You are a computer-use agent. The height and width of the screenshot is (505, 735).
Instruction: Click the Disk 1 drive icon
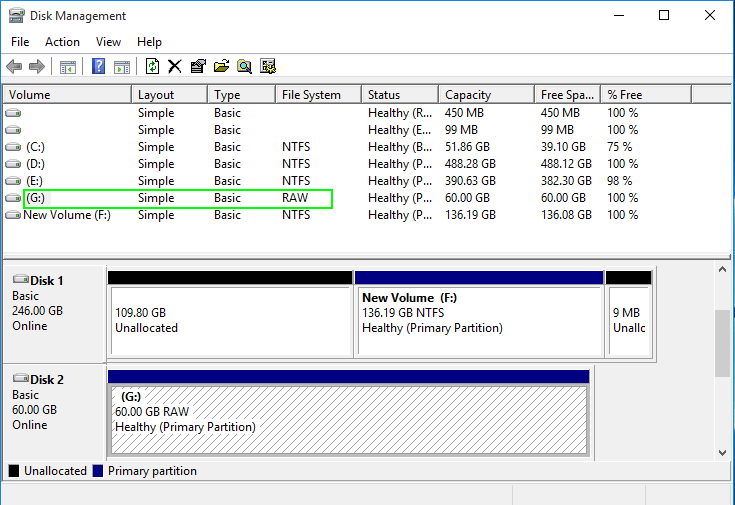(21, 279)
